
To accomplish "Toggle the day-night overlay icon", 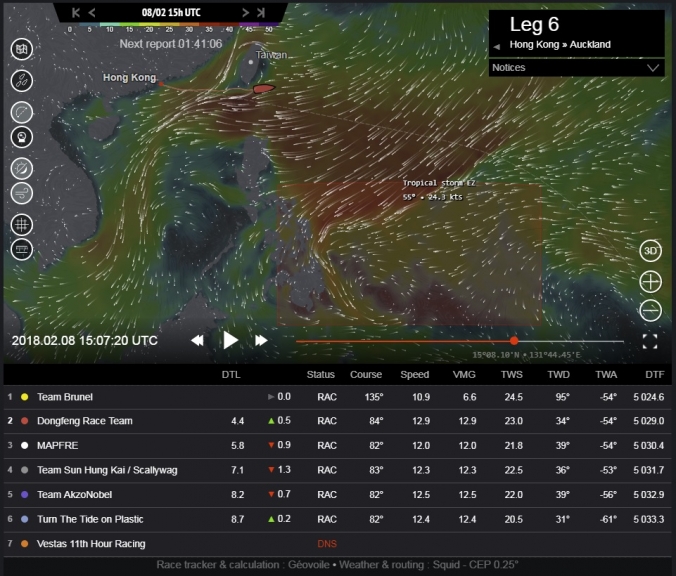I will click(22, 169).
